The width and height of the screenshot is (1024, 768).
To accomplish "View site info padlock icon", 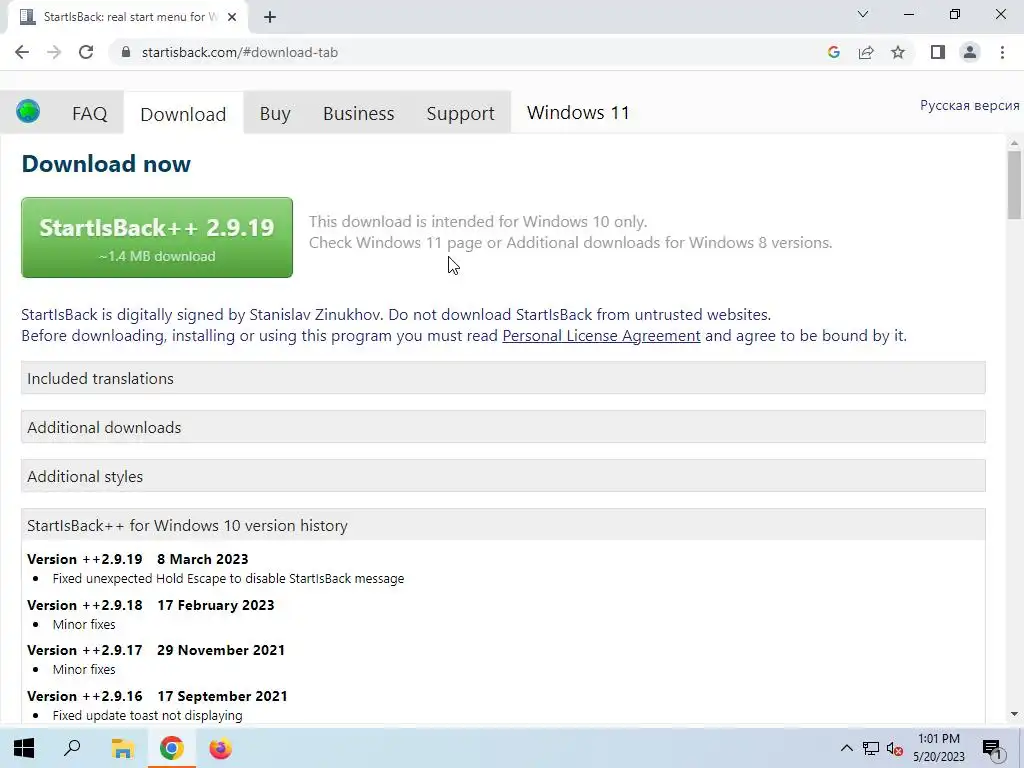I will (x=126, y=52).
